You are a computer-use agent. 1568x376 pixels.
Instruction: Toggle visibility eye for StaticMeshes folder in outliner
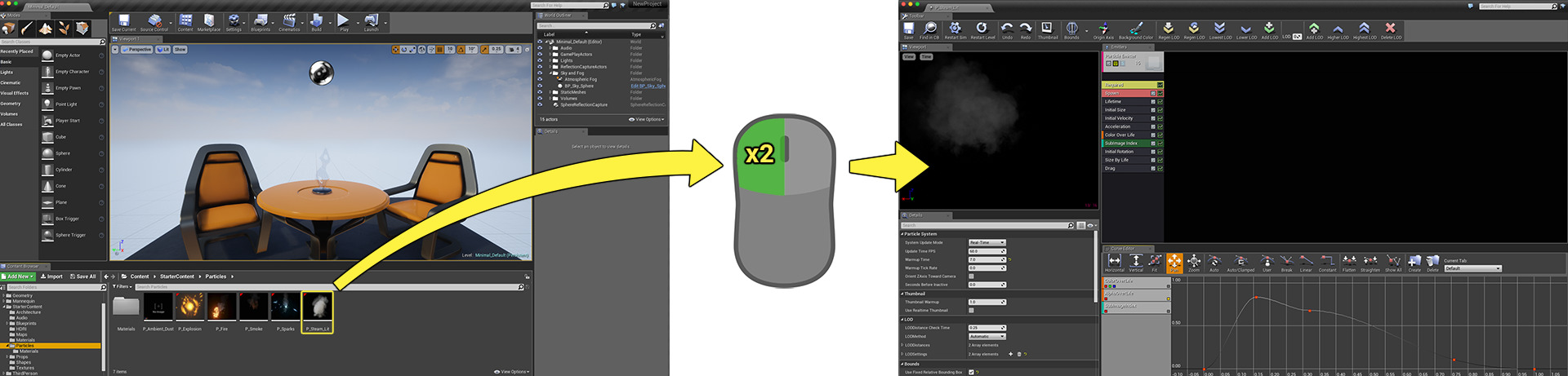coord(540,92)
